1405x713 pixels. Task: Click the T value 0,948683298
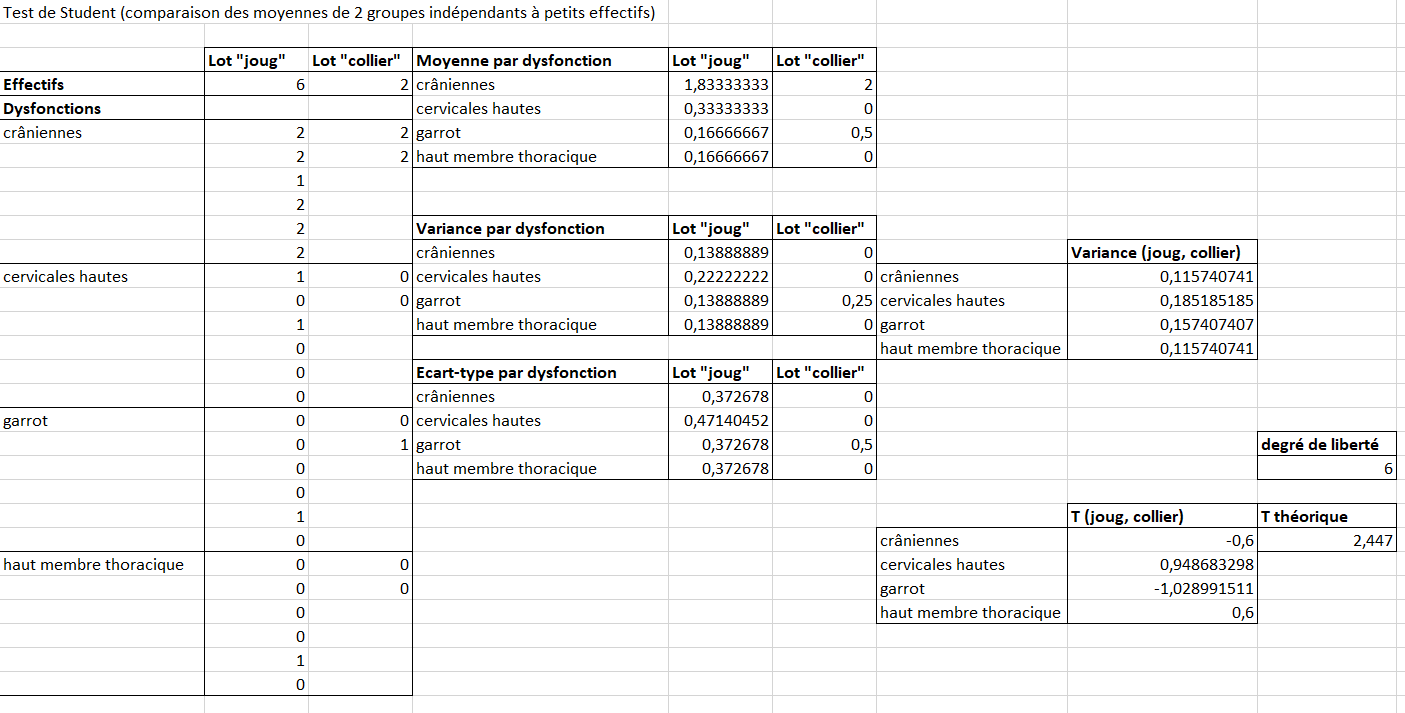(x=1161, y=565)
